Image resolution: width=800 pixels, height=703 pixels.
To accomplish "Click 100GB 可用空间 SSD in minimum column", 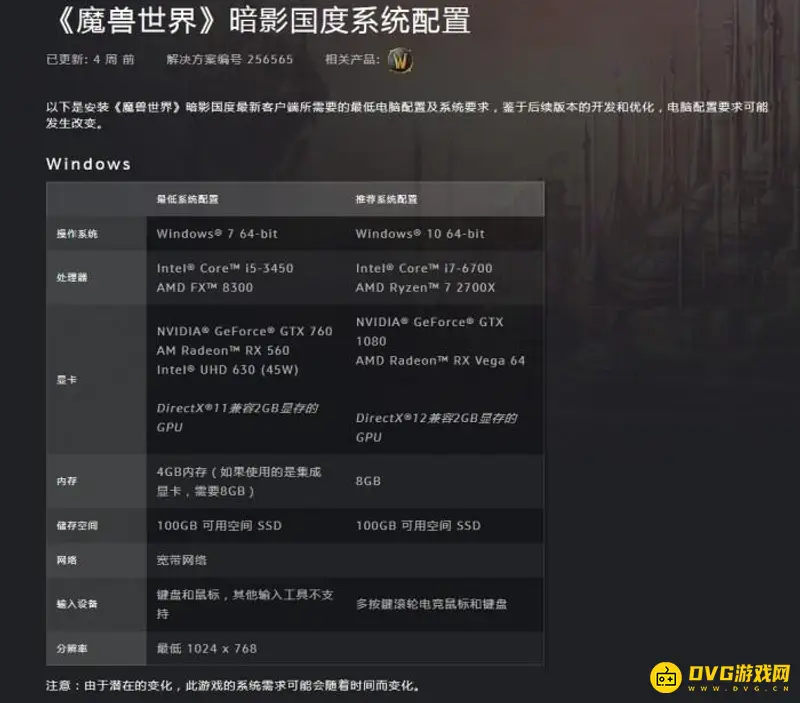I will [219, 526].
